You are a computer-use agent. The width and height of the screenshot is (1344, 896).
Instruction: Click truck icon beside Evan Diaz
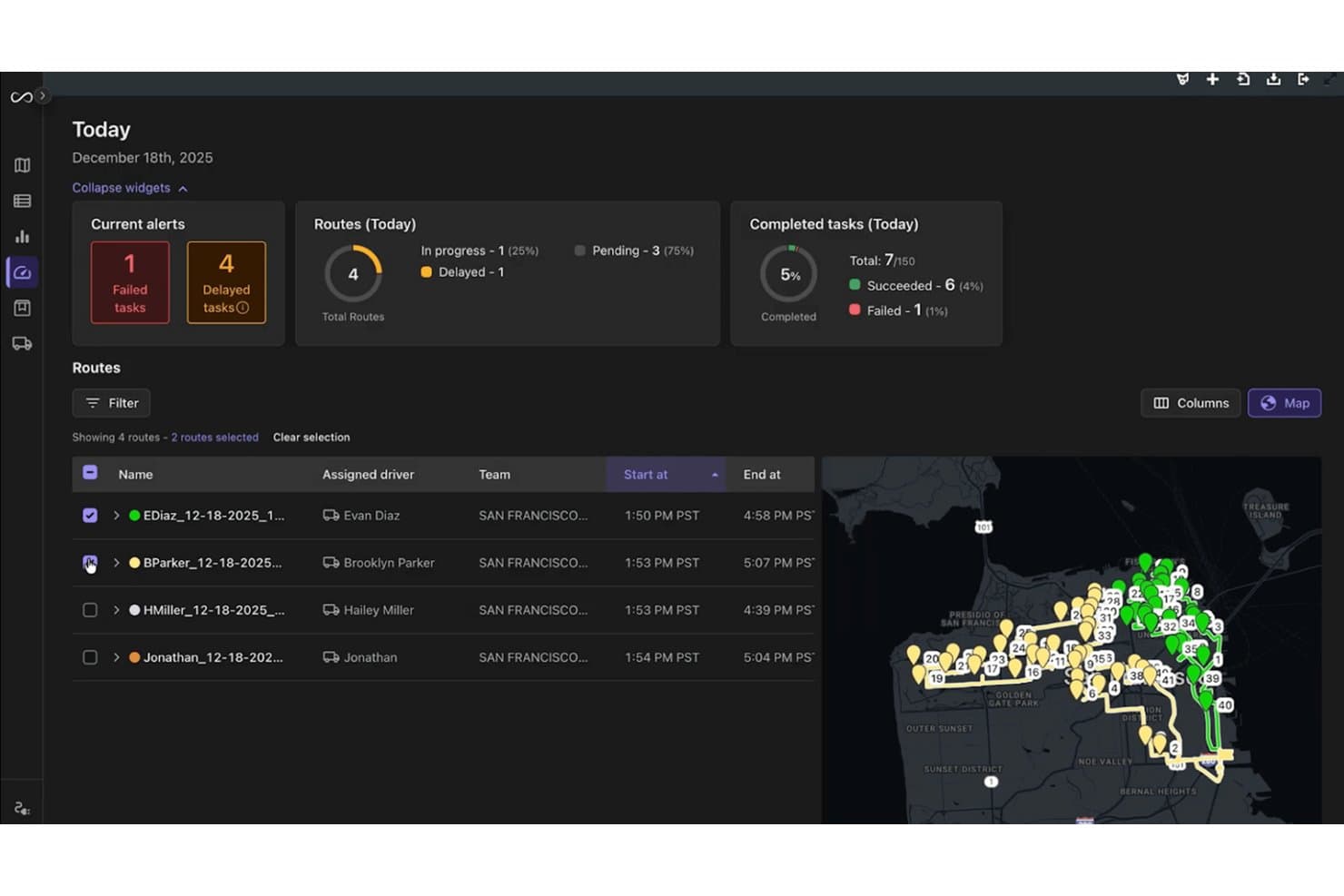point(331,516)
